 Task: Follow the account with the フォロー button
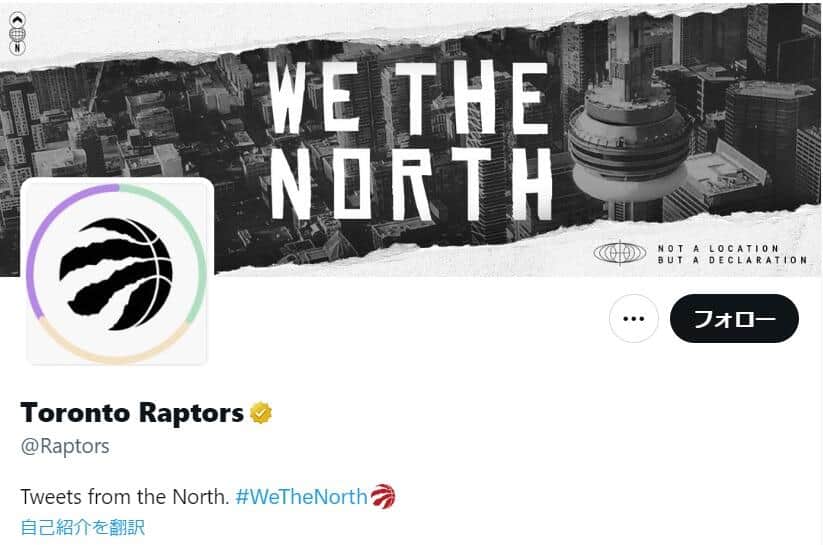pyautogui.click(x=734, y=318)
